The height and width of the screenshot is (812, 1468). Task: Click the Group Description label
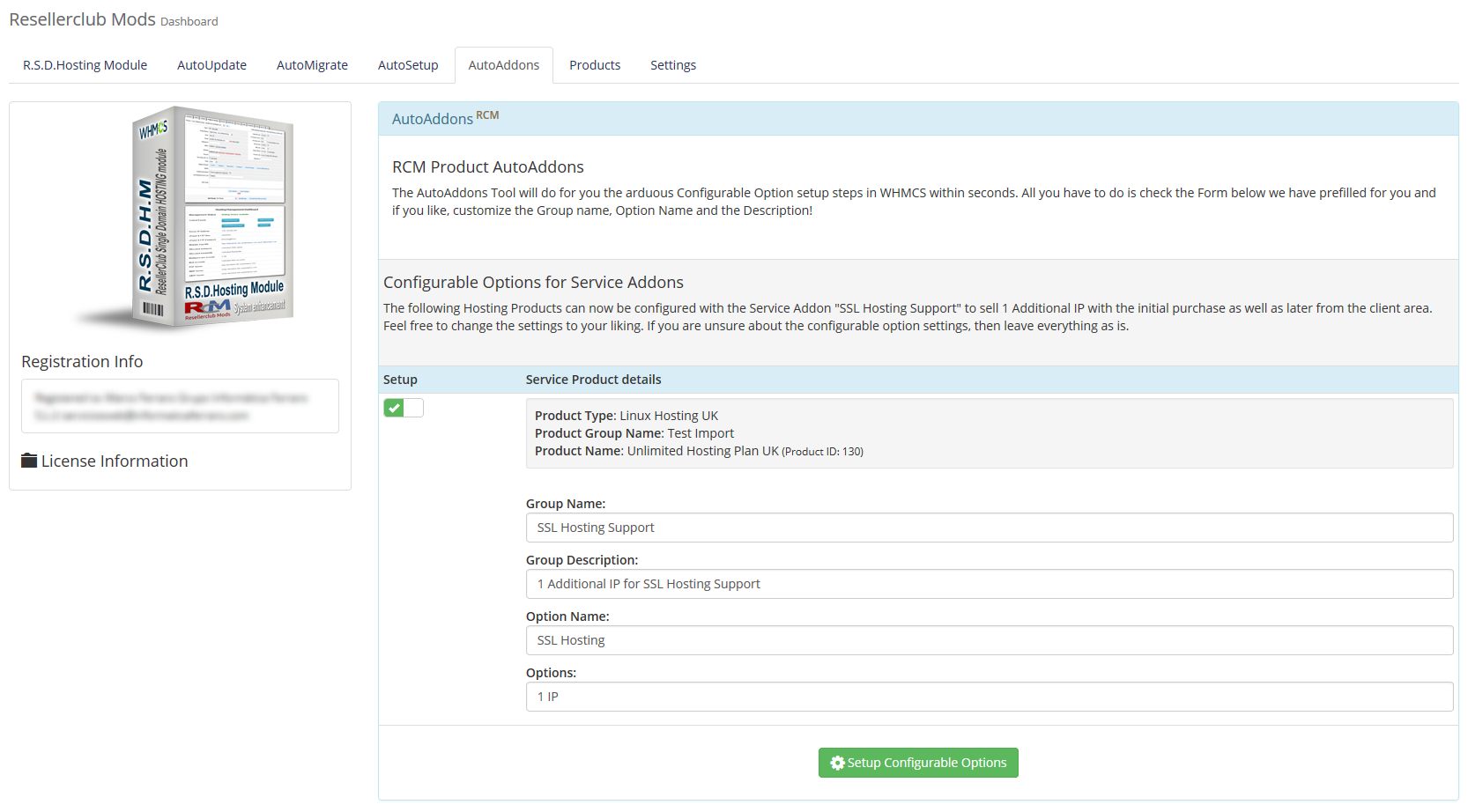(582, 560)
